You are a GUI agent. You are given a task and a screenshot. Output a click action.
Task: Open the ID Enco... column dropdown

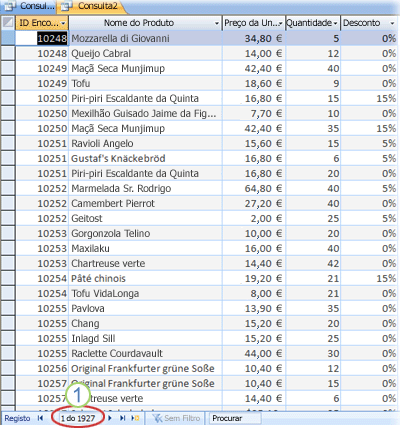[63, 23]
